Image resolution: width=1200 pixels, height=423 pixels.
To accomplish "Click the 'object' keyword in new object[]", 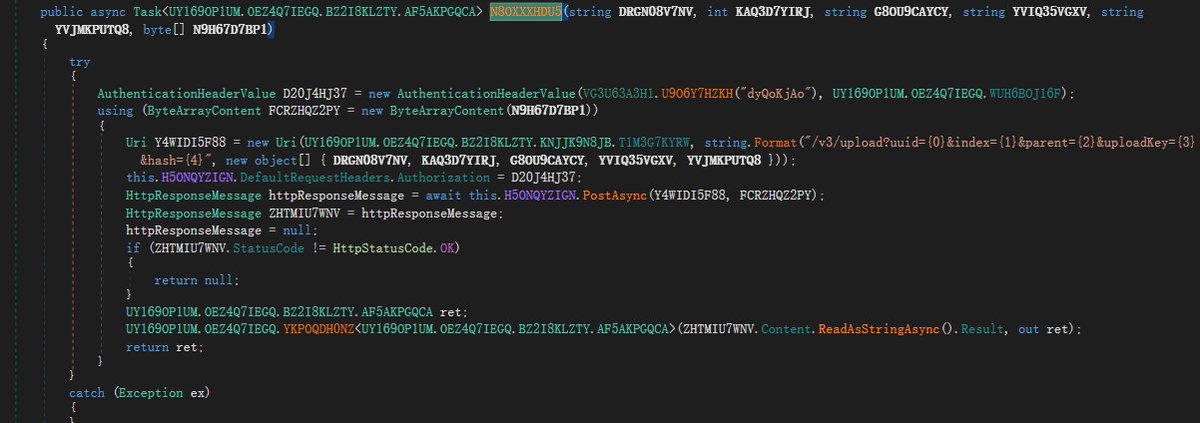I will tap(275, 160).
